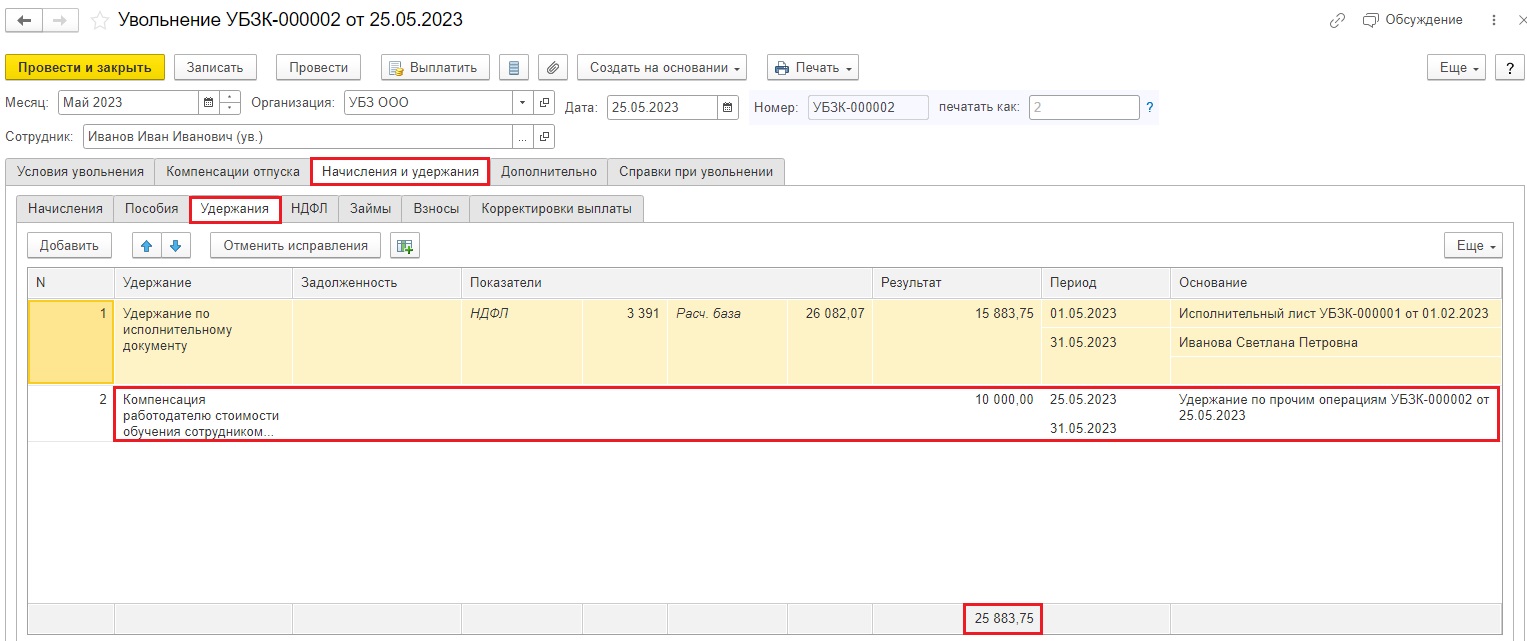The height and width of the screenshot is (641, 1527).
Task: Open the top Еще menu
Action: point(1456,67)
